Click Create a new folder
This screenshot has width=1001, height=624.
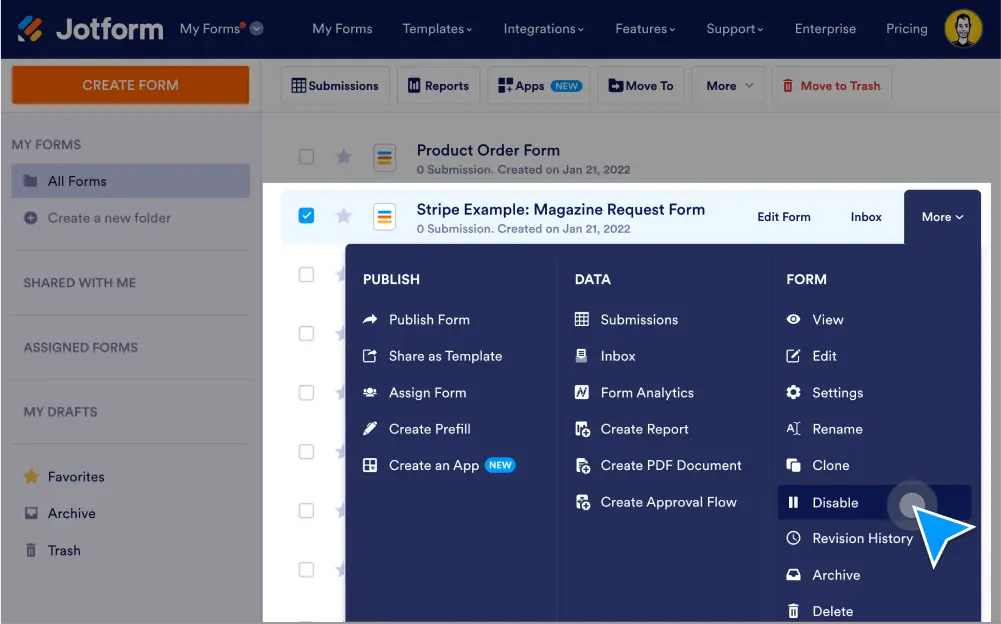108,218
